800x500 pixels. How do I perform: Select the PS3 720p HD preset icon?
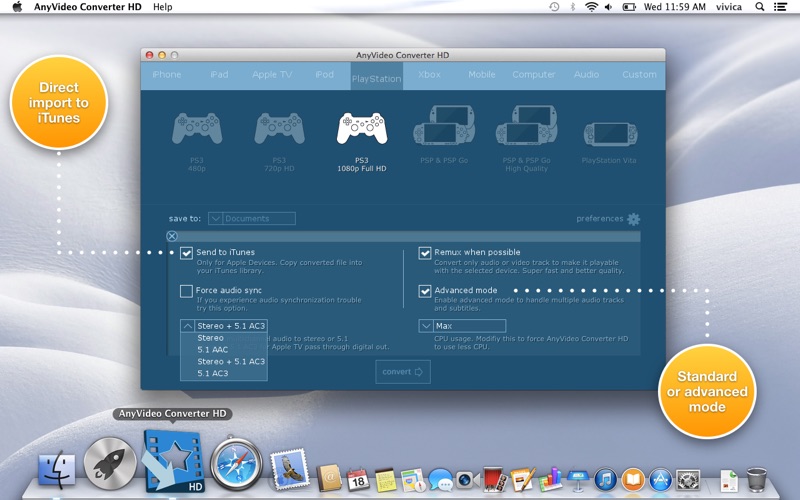[280, 129]
